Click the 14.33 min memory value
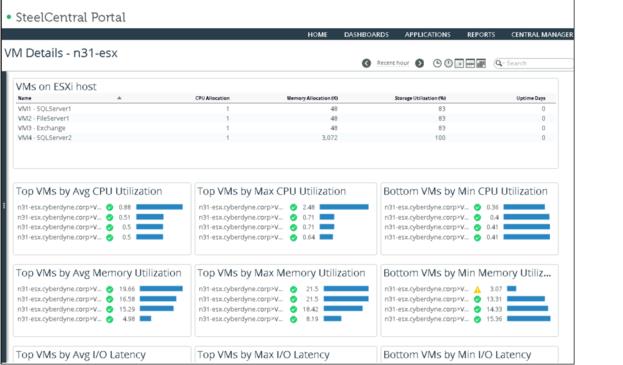Screen dimensions: 623x365 pos(494,309)
